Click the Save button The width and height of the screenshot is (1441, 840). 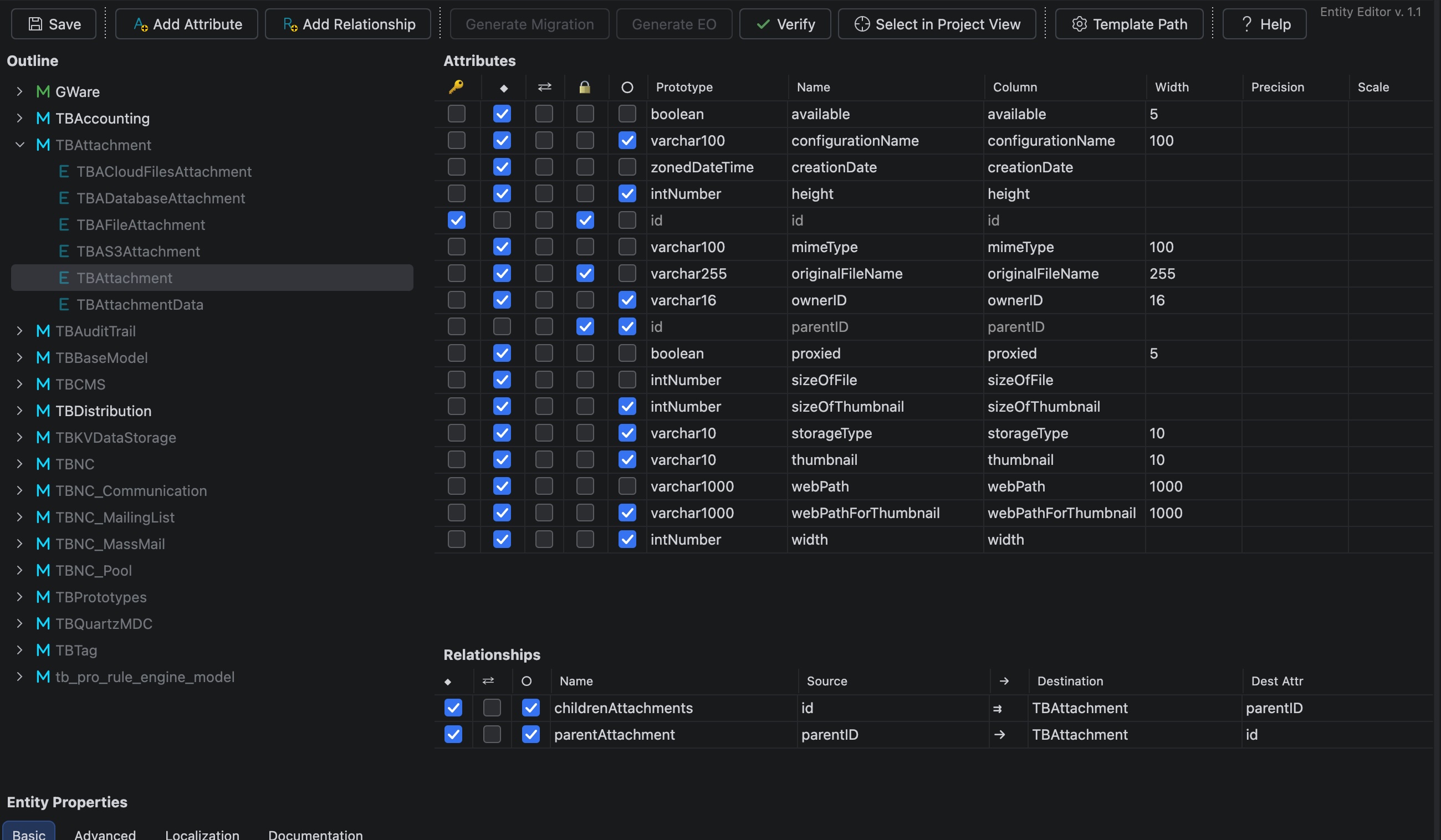[x=54, y=24]
